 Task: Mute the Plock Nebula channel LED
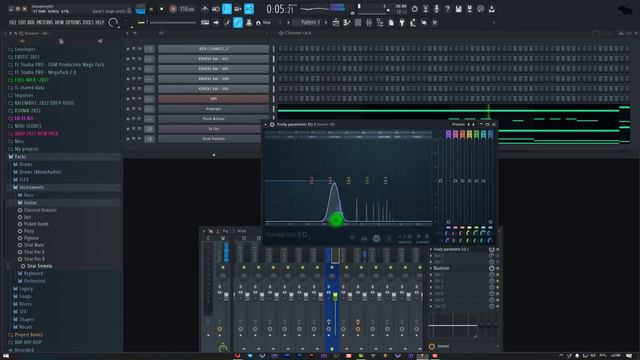tap(128, 119)
